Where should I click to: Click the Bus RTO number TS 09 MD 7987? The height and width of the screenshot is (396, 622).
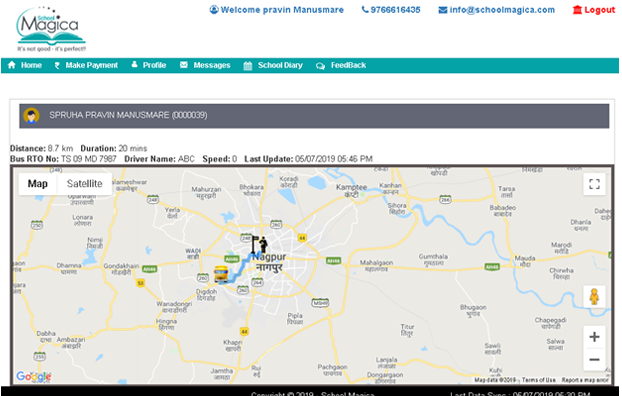point(89,159)
